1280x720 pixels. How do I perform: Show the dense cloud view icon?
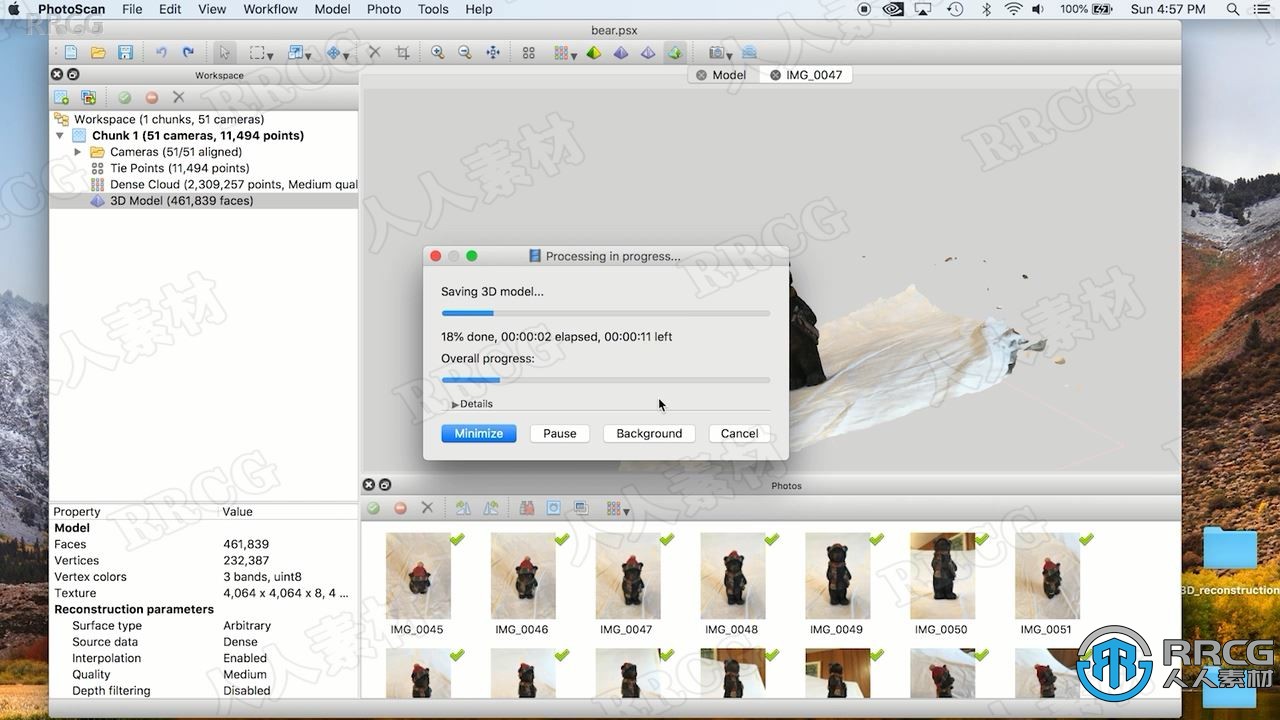click(560, 52)
